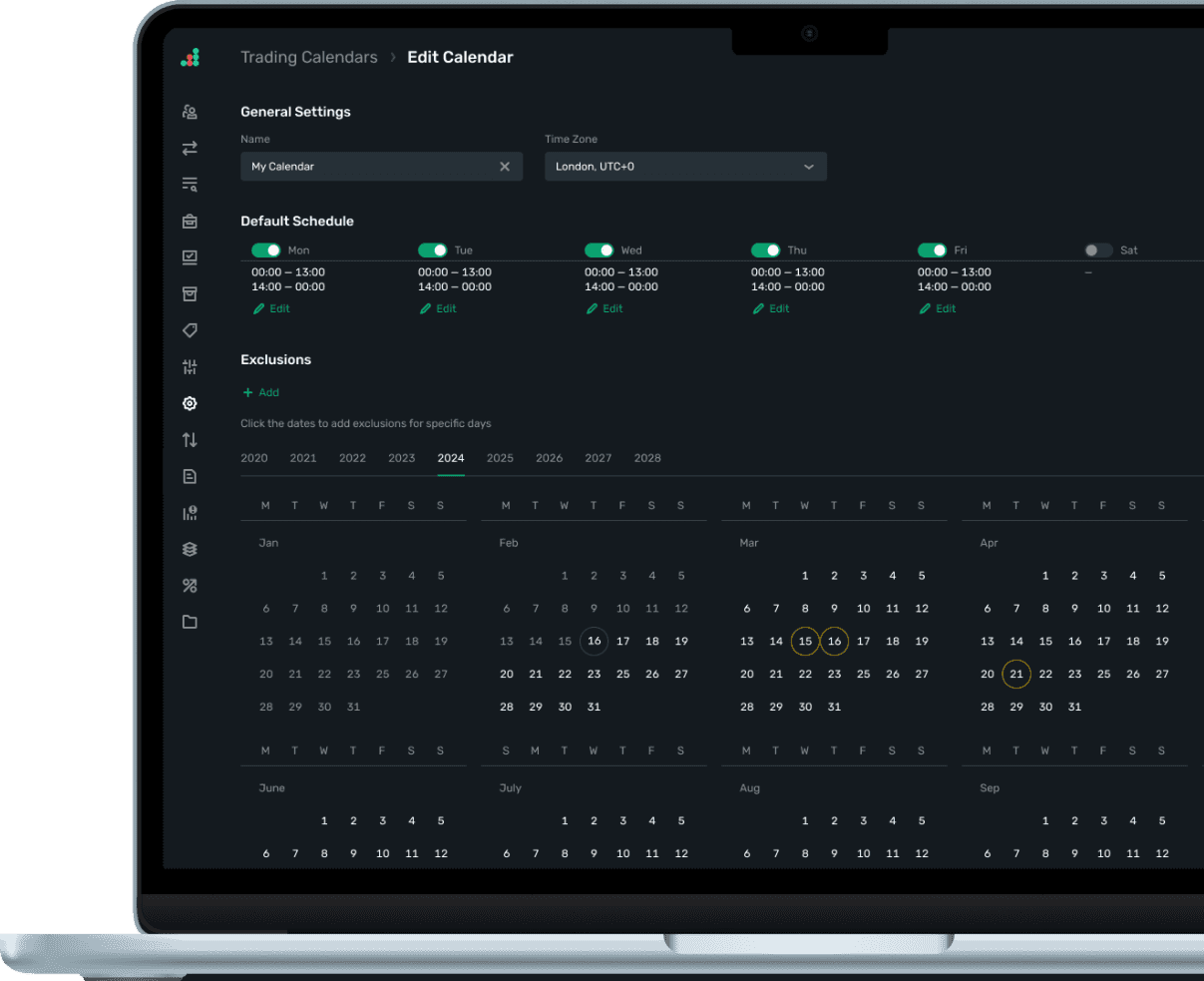Switch to the 2028 year tab

coord(647,458)
